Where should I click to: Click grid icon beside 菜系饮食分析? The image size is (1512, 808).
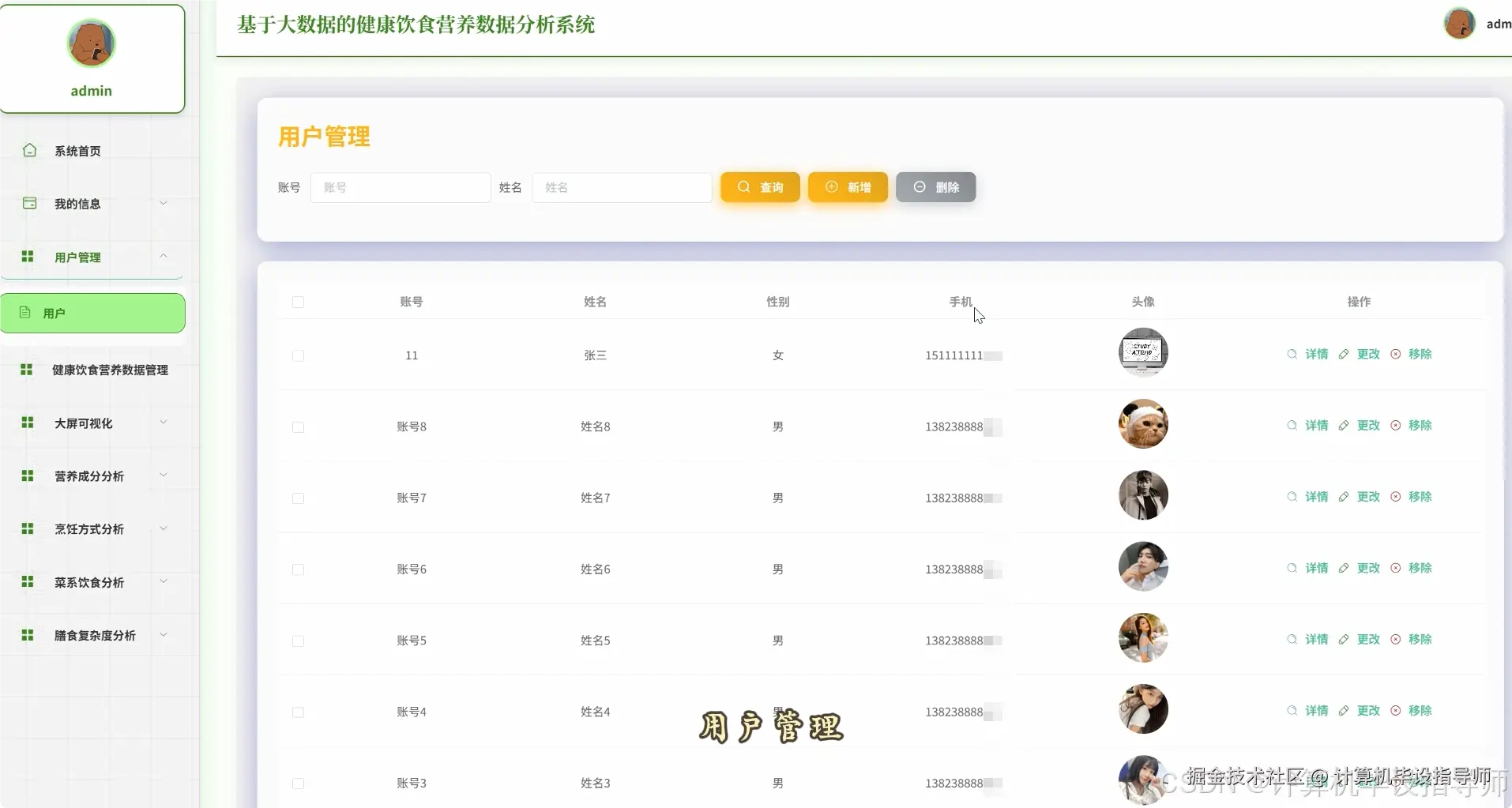[x=28, y=581]
